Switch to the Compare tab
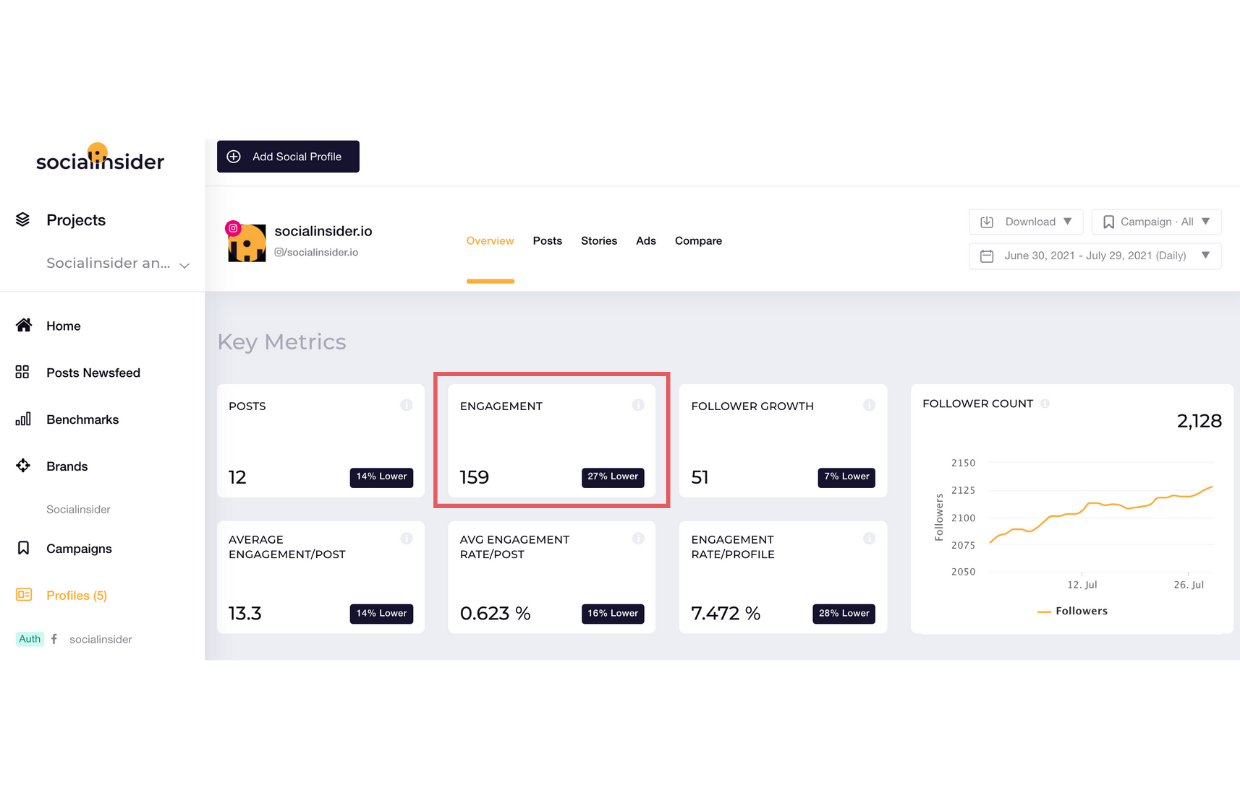Image resolution: width=1240 pixels, height=800 pixels. pos(698,241)
